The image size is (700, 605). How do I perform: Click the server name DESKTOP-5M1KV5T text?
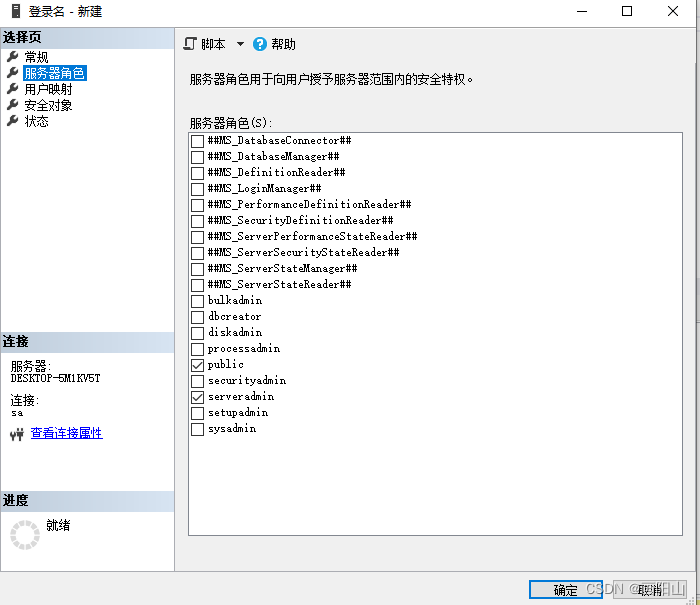click(x=55, y=379)
